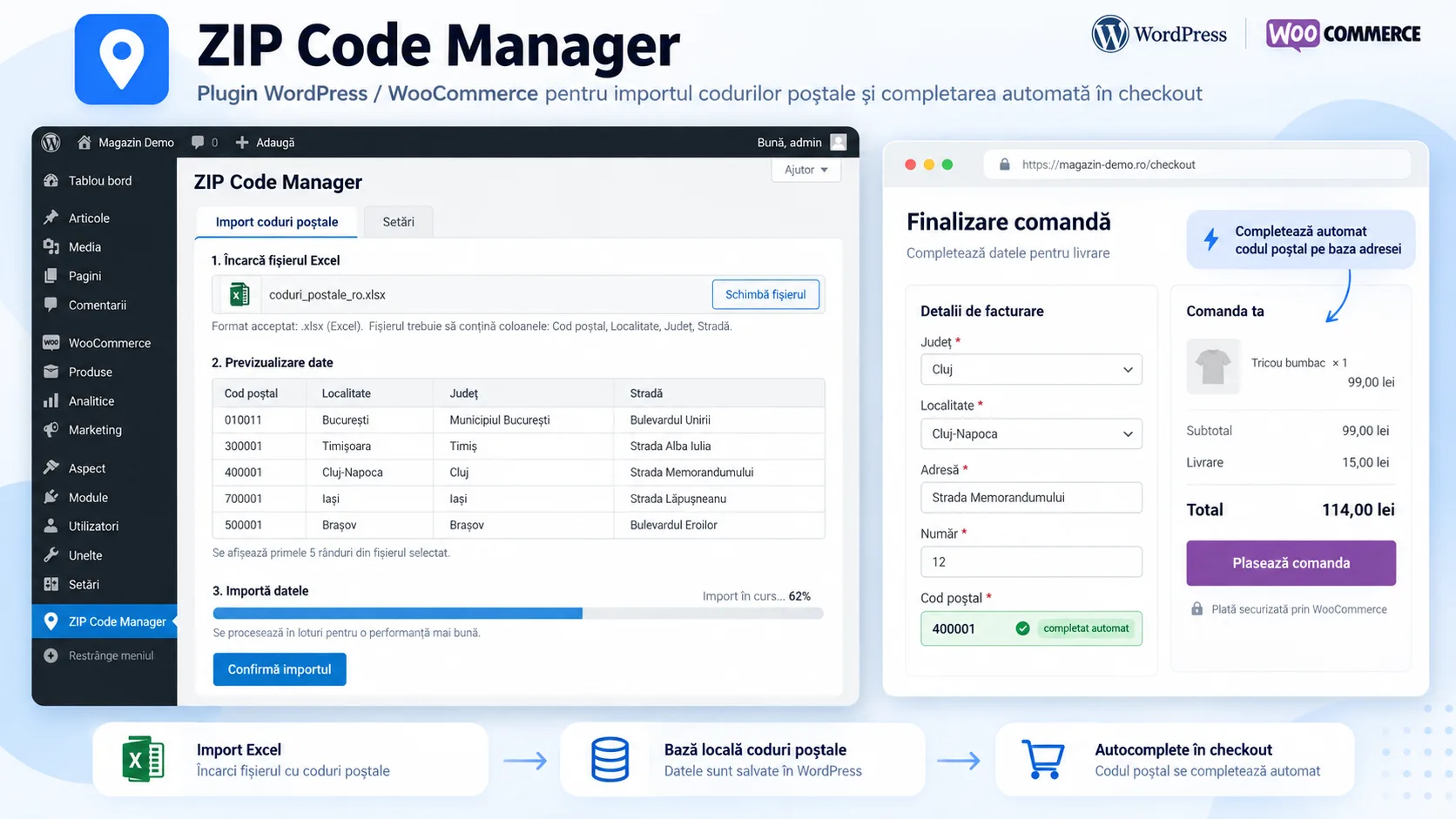Open the Marketing megaphone icon
The image size is (1456, 819).
(51, 430)
